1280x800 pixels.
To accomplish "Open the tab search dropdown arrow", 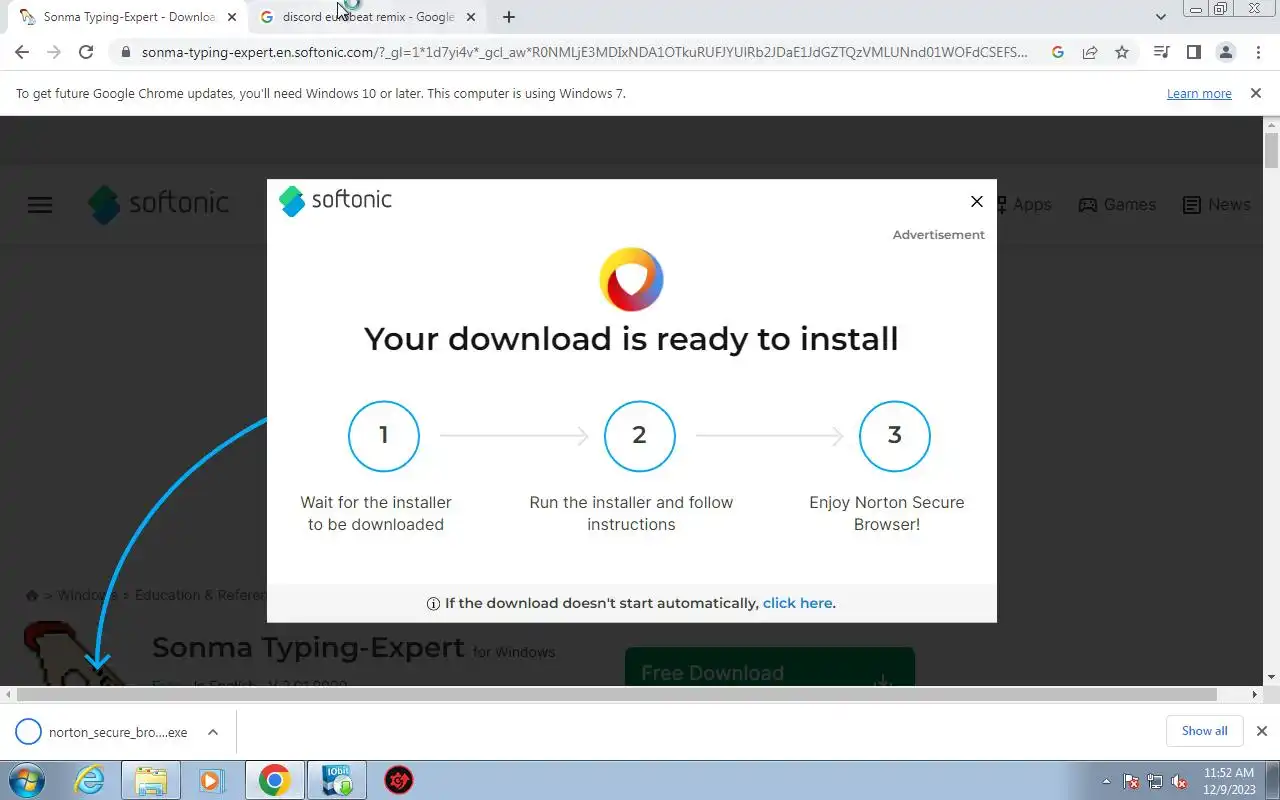I will 1161,17.
